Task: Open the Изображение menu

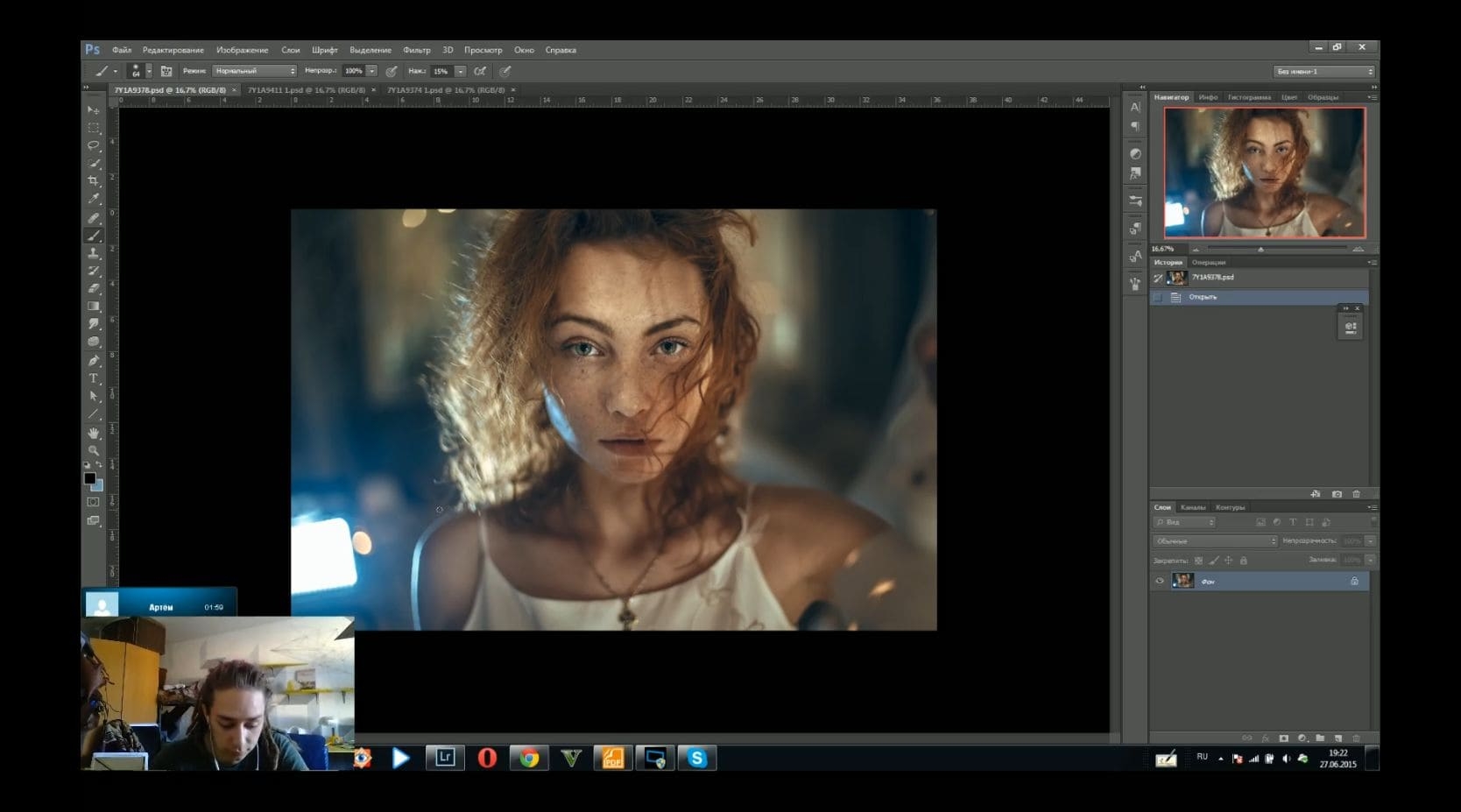Action: pyautogui.click(x=243, y=50)
